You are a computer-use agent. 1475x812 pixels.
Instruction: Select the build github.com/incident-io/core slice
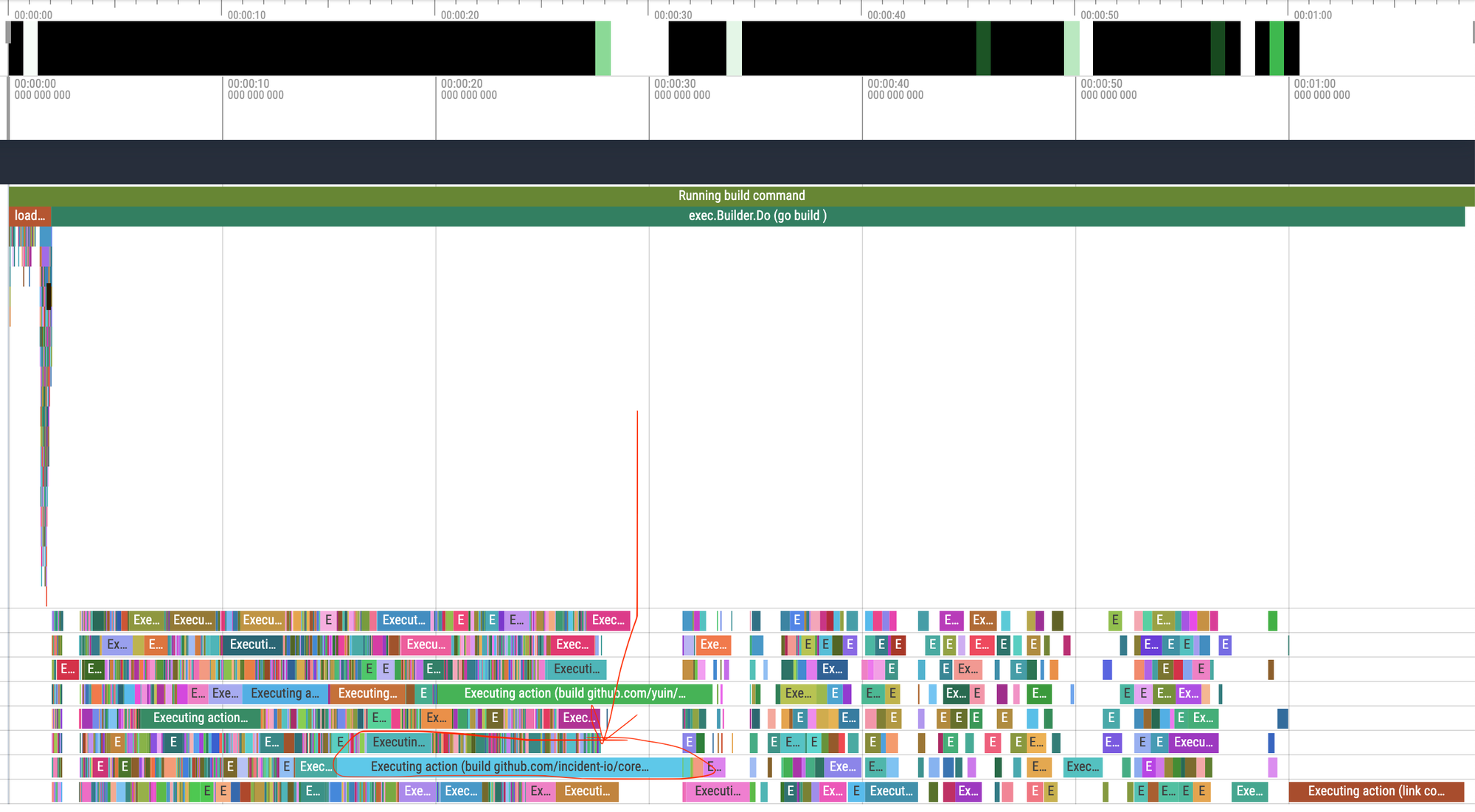click(x=509, y=767)
